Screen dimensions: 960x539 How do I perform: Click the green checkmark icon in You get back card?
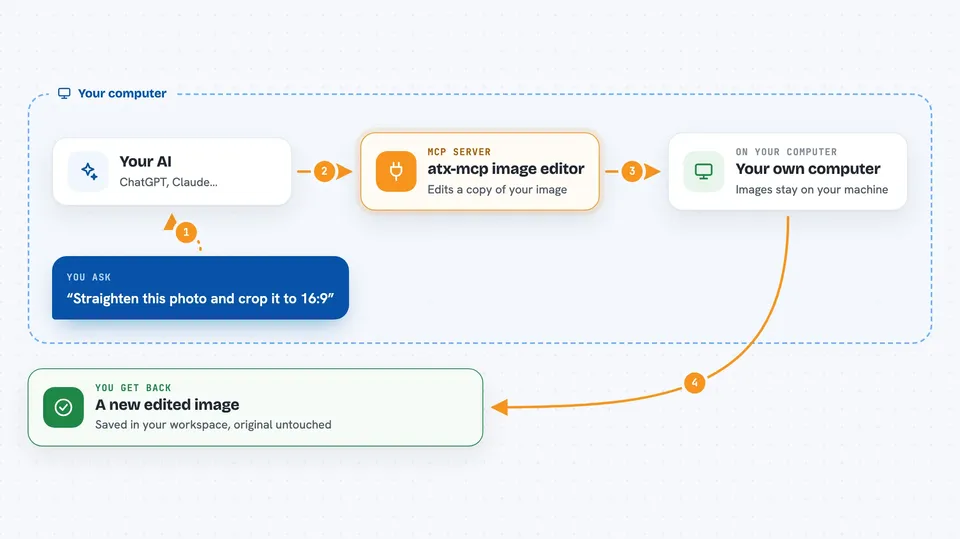pos(63,407)
